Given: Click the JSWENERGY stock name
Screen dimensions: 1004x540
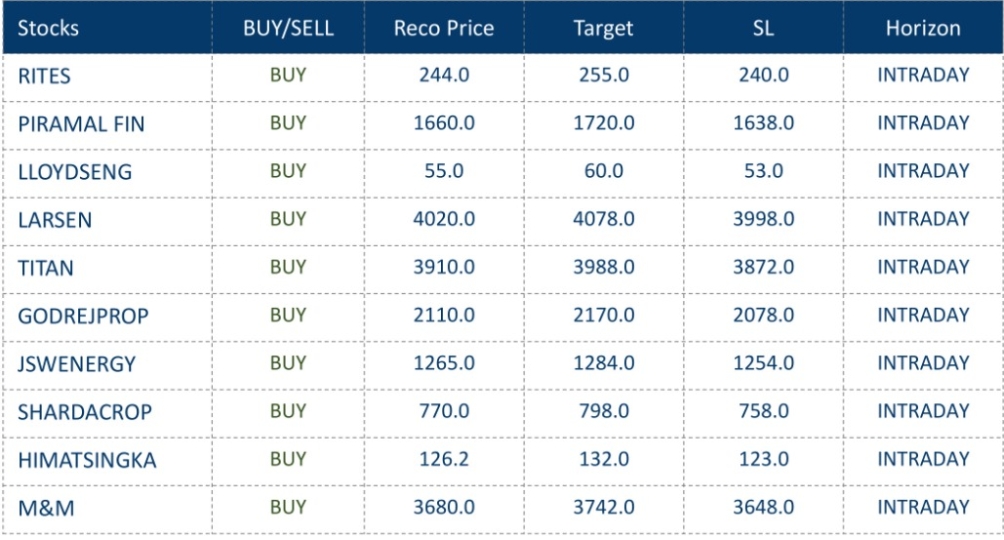Looking at the screenshot, I should tap(77, 364).
